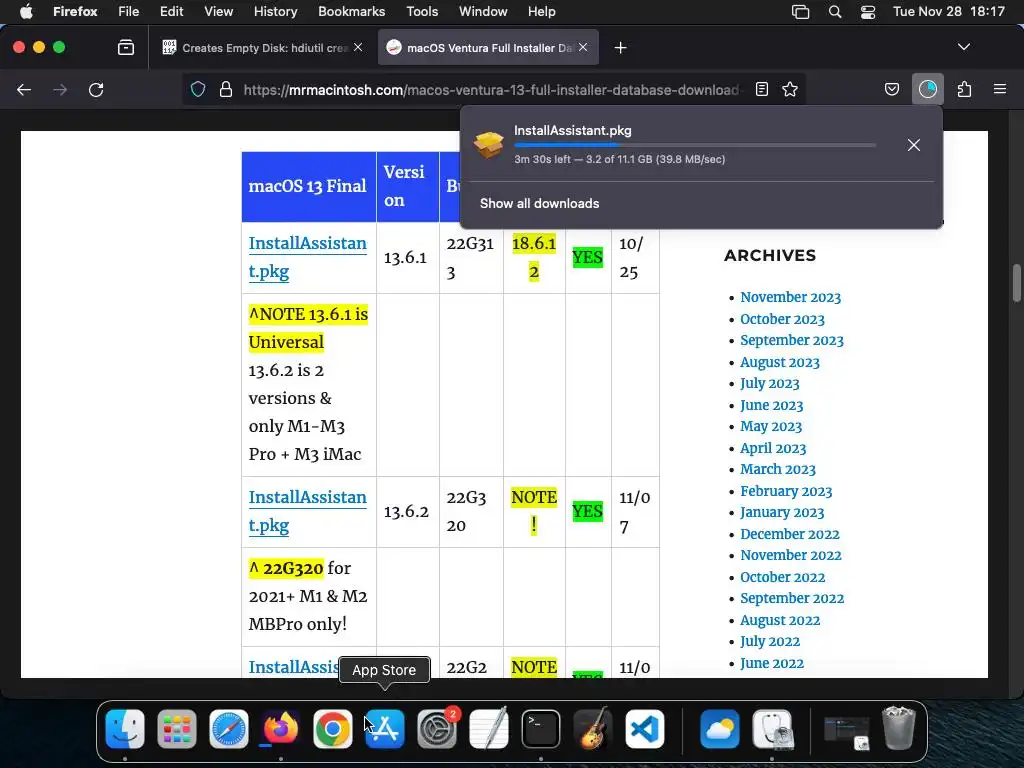Open the October 2022 archive link
This screenshot has width=1024, height=768.
click(x=782, y=577)
